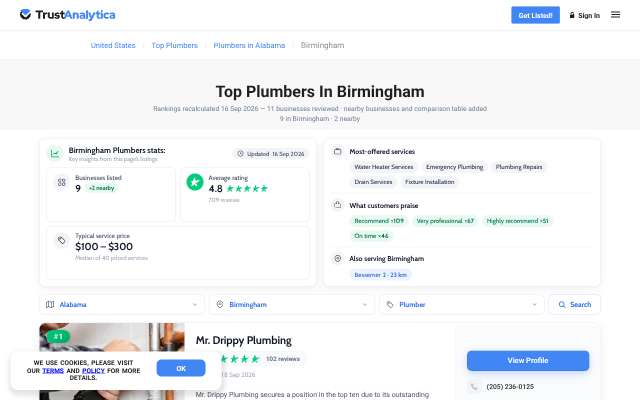Click the On time praise chip
This screenshot has height=400, width=640.
[371, 236]
